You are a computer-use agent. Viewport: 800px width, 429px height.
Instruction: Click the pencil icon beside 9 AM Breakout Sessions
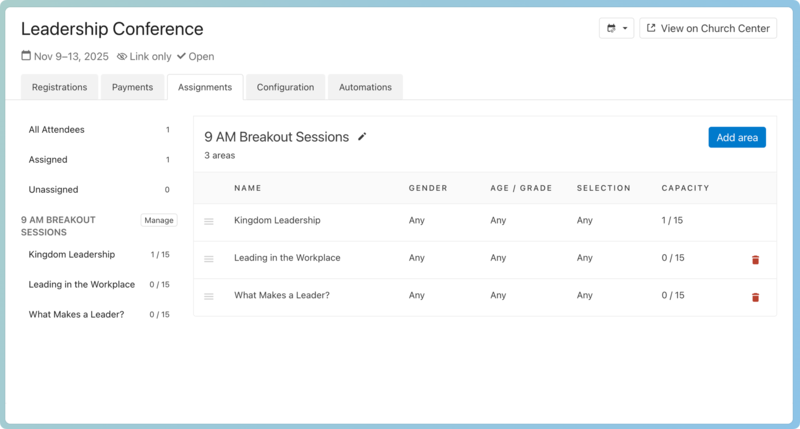pos(362,137)
